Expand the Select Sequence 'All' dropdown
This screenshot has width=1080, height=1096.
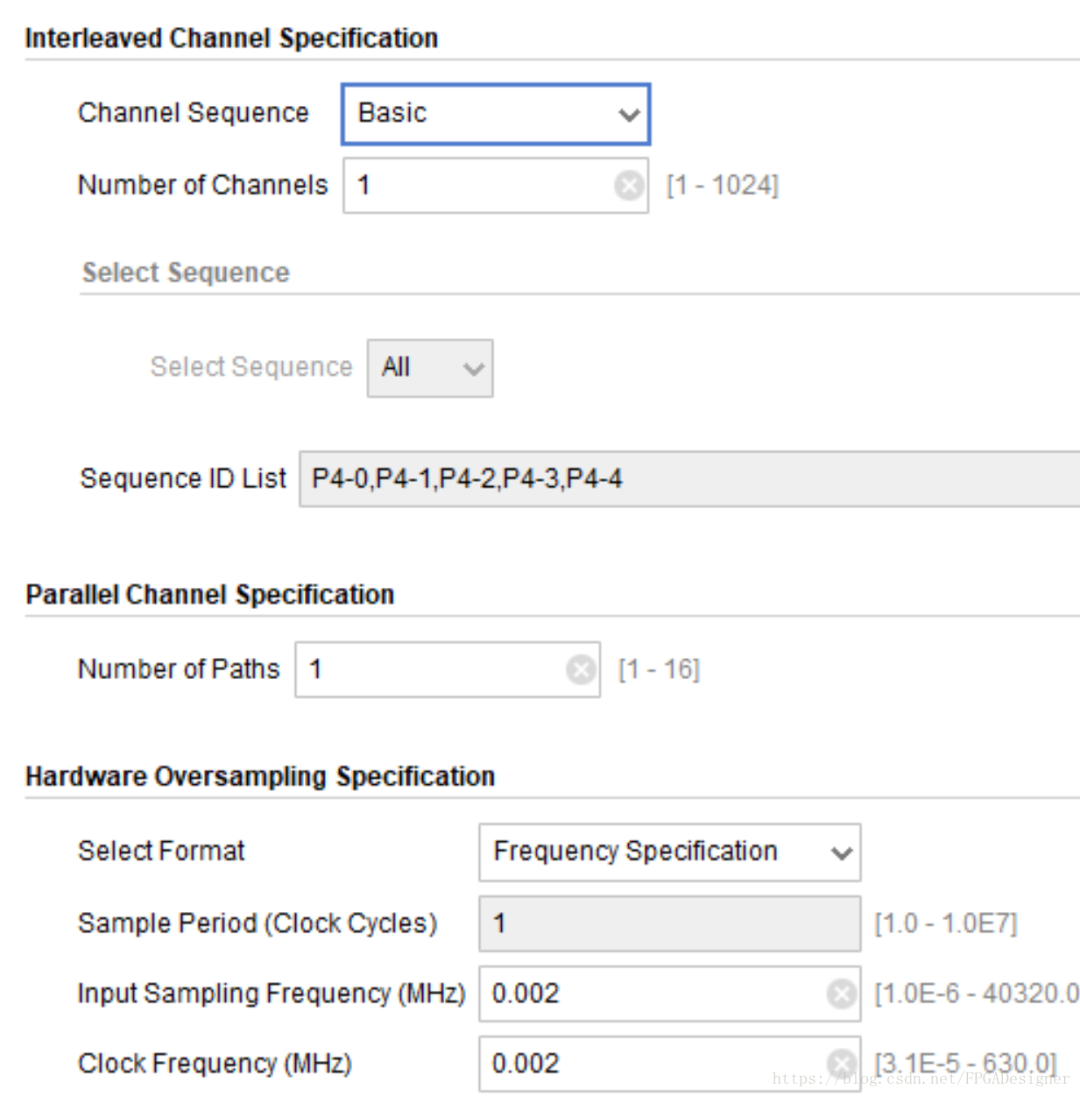(430, 368)
